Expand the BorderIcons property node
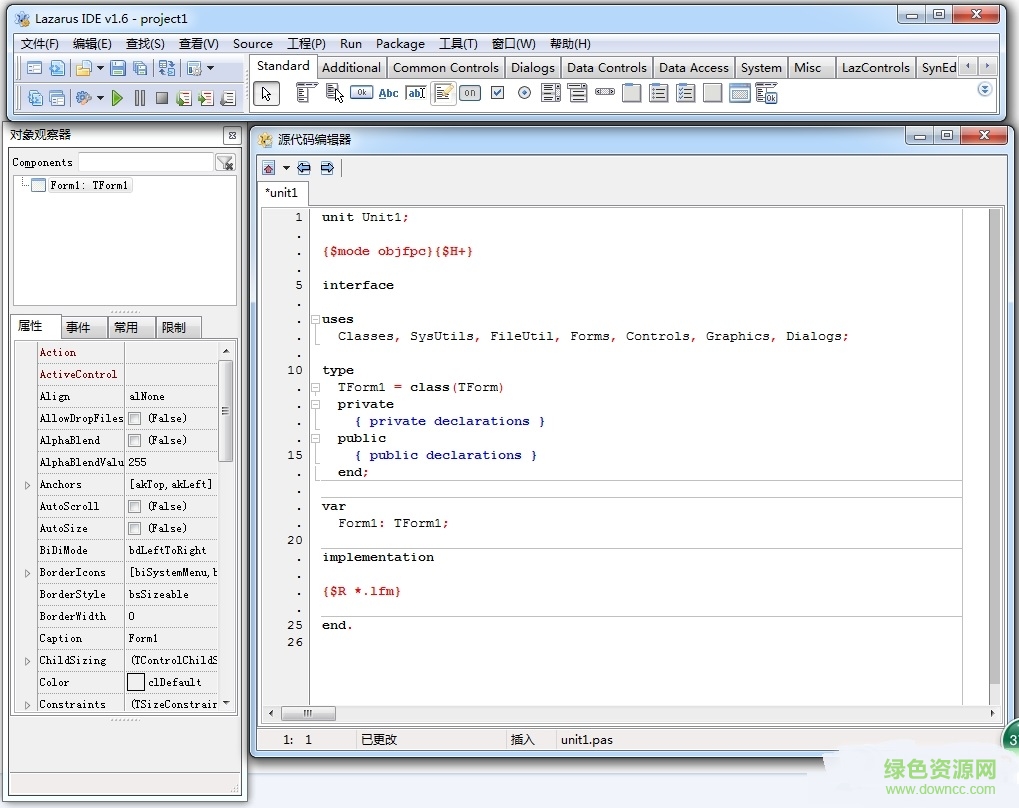This screenshot has height=808, width=1019. tap(27, 573)
